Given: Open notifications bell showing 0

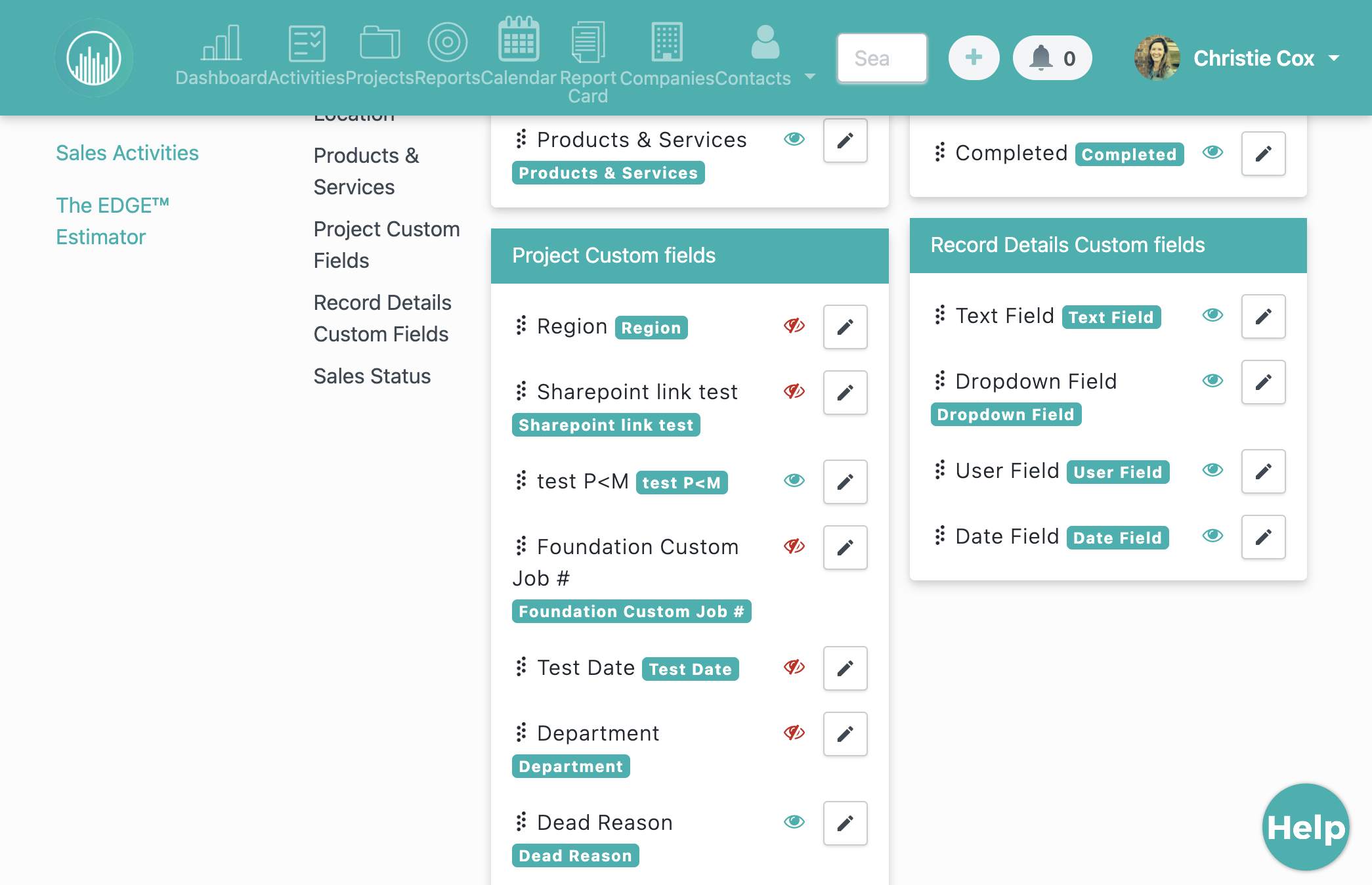Looking at the screenshot, I should (1052, 58).
